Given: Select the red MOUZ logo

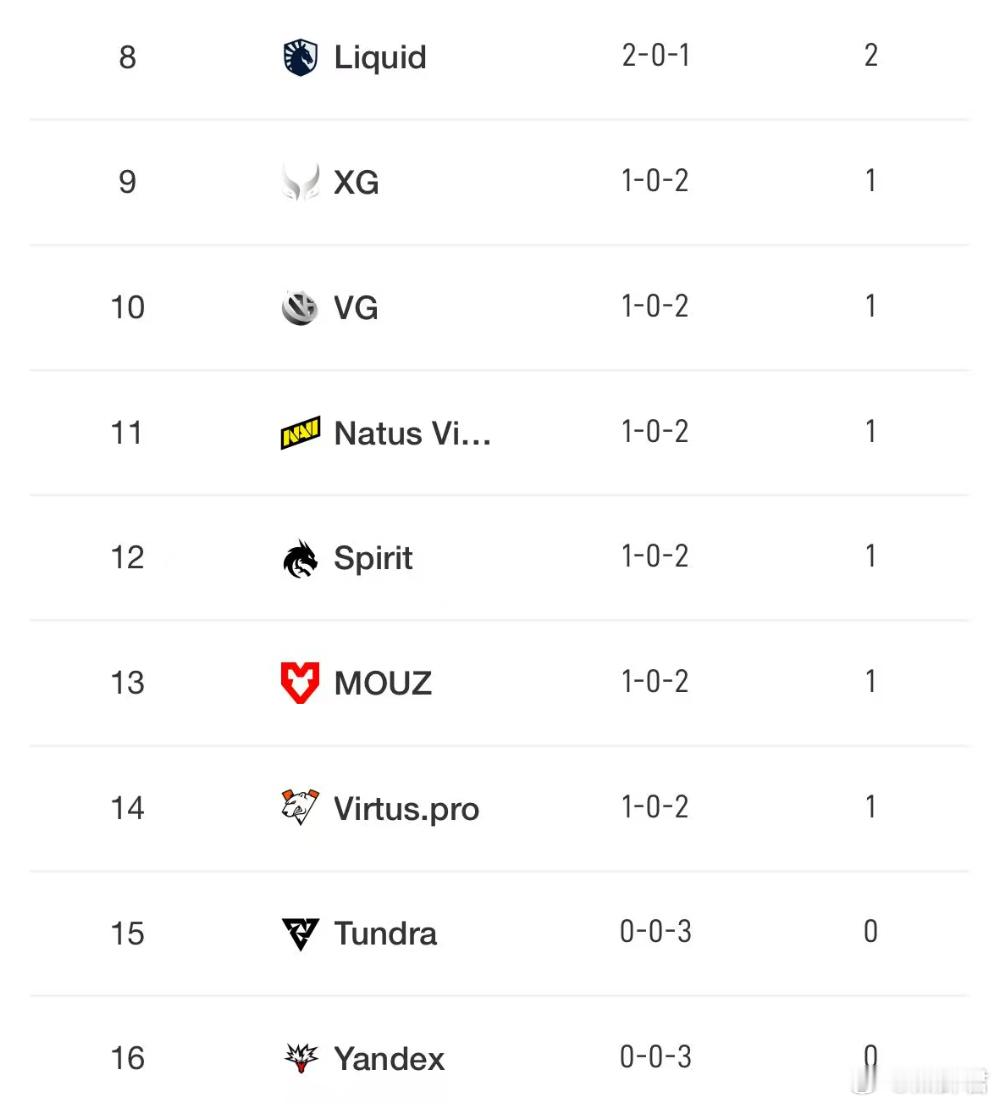Looking at the screenshot, I should pyautogui.click(x=300, y=684).
